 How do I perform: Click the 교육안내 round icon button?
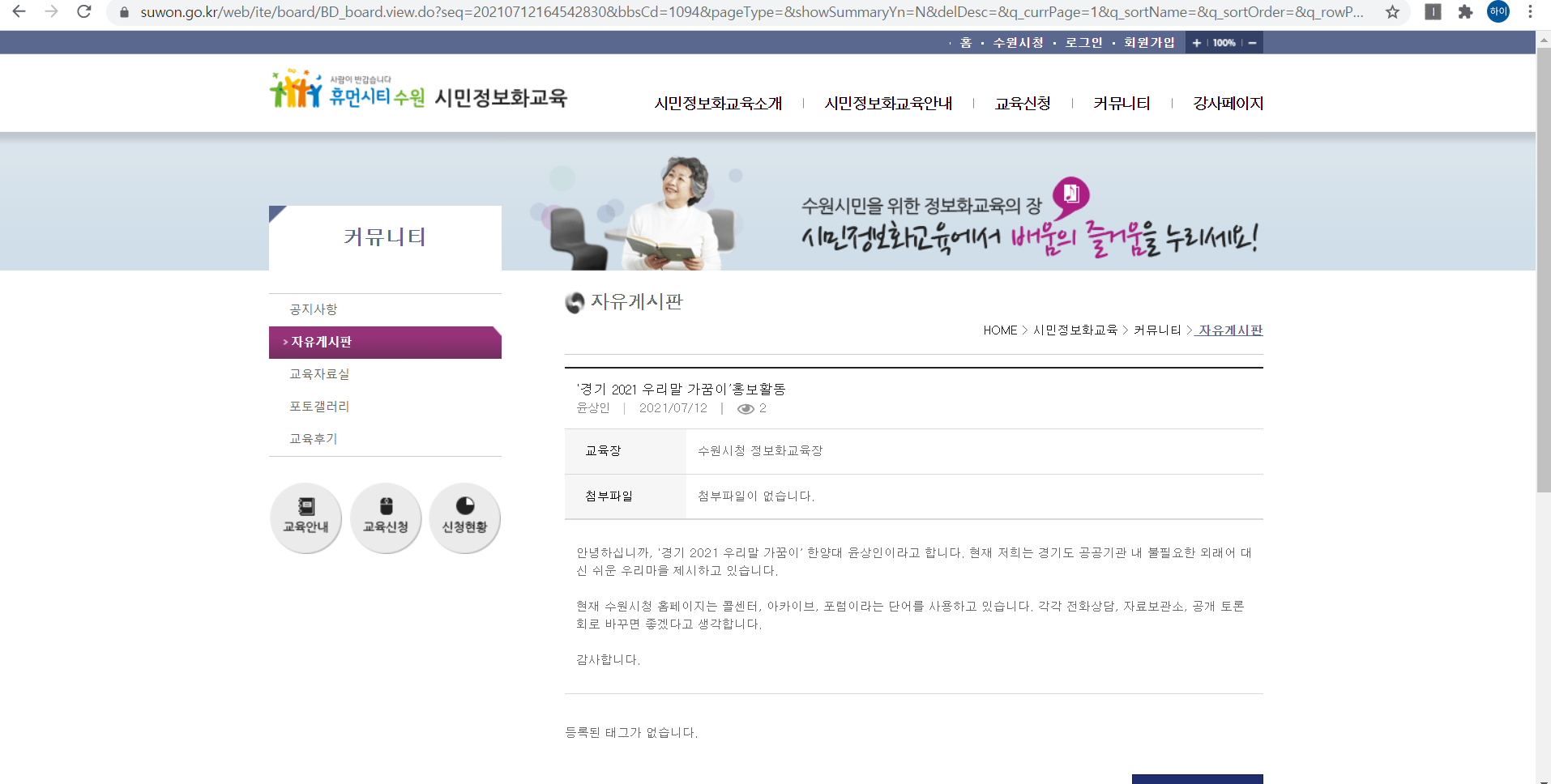[x=305, y=518]
